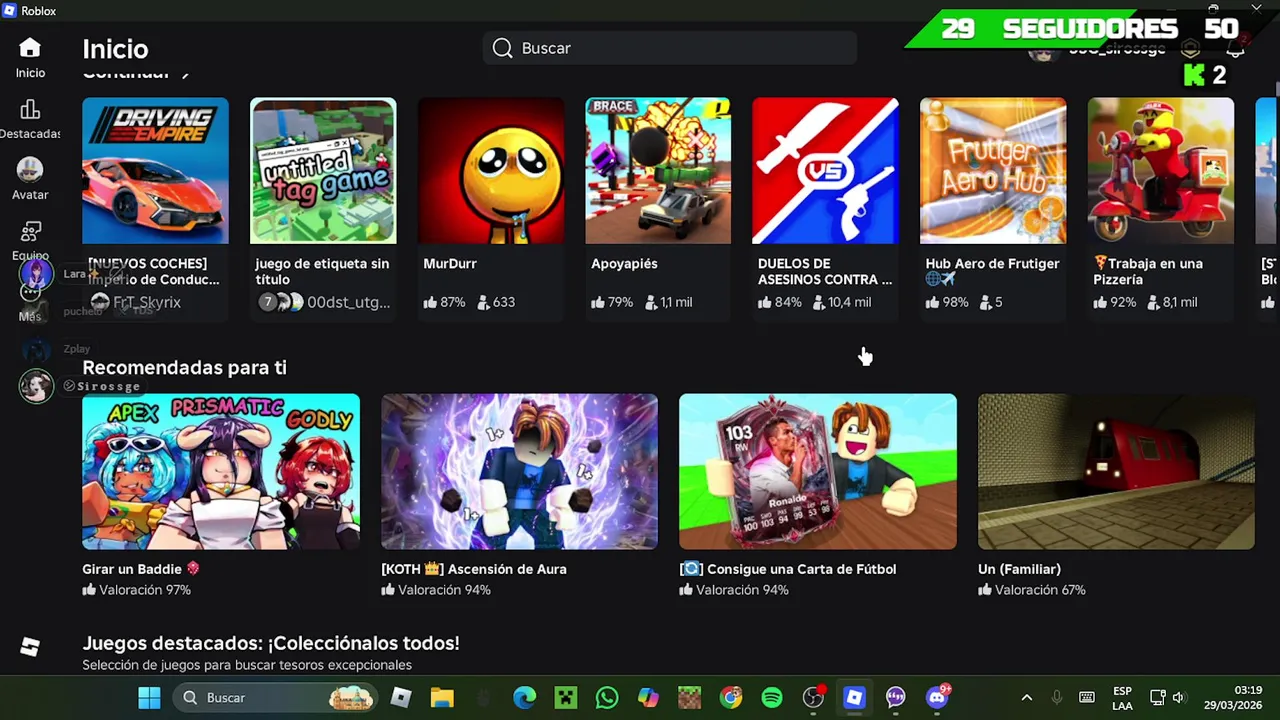Open the MurDurr game thumbnail
This screenshot has width=1280, height=720.
tap(491, 171)
